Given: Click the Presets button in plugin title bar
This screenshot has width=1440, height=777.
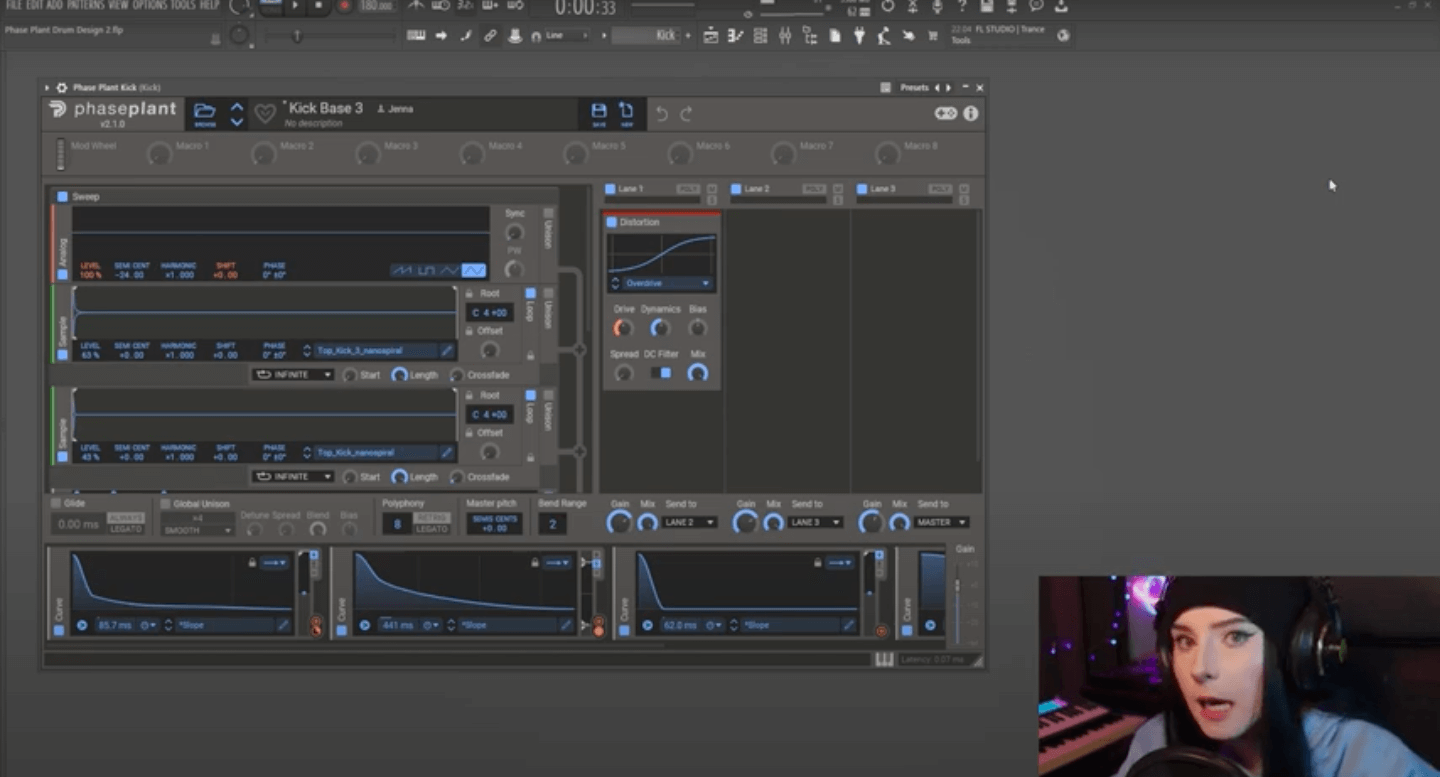Looking at the screenshot, I should pyautogui.click(x=914, y=88).
